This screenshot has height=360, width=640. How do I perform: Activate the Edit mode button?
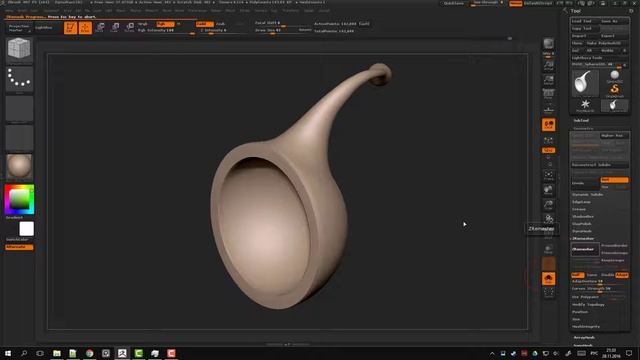[x=70, y=28]
